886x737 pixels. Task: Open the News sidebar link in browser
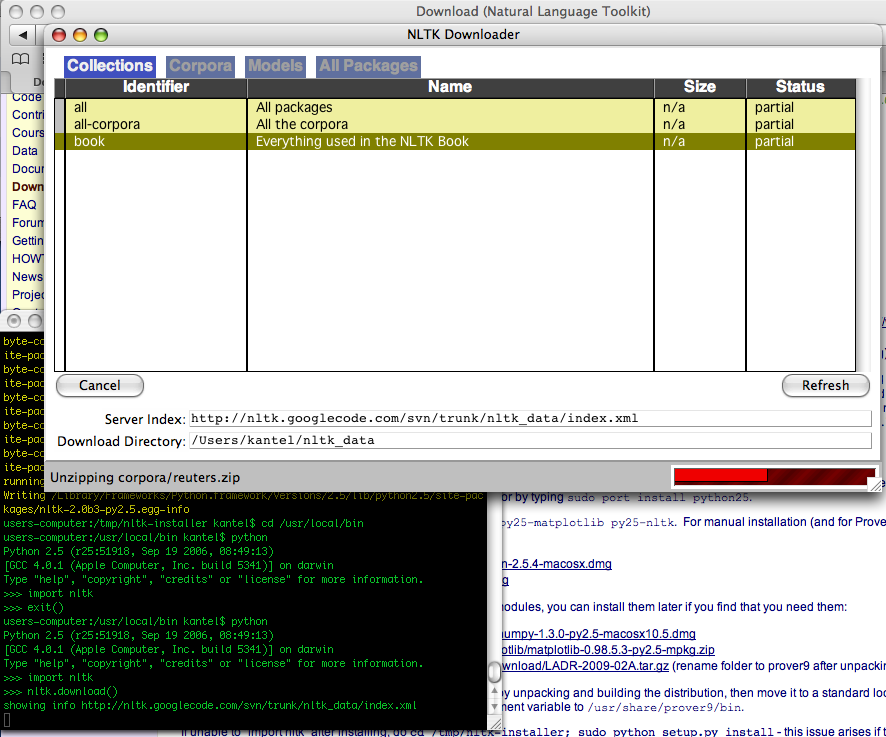pos(27,277)
